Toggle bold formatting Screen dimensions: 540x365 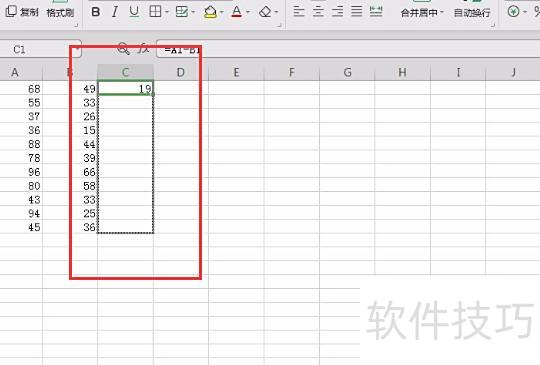[x=96, y=12]
